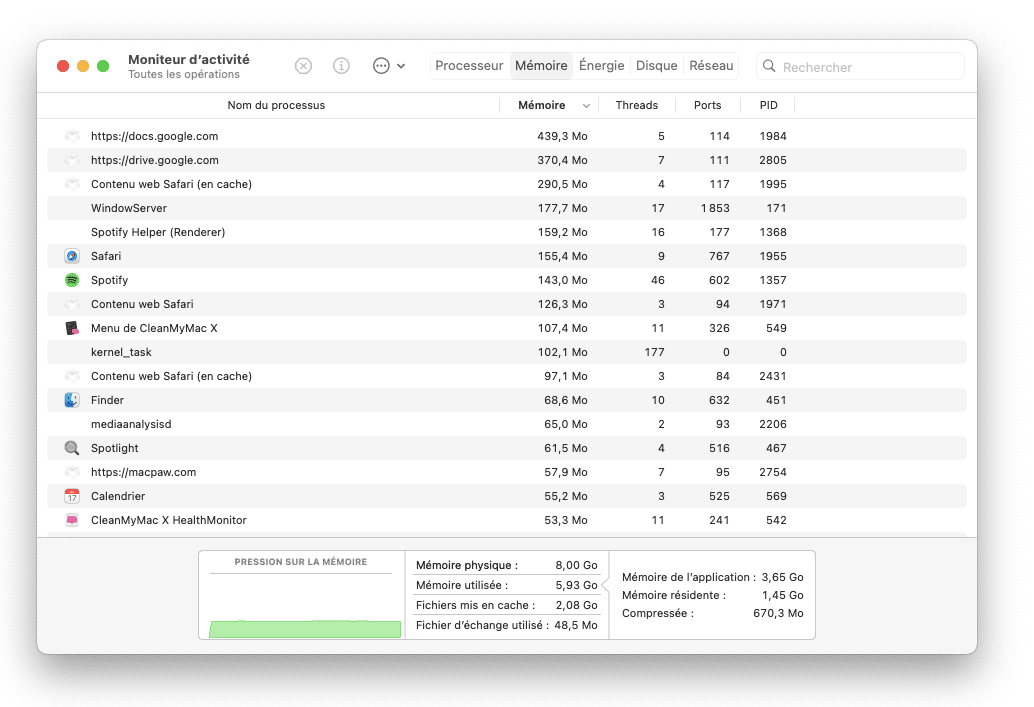1034x707 pixels.
Task: Click the stop process (X) toolbar icon
Action: pyautogui.click(x=303, y=66)
